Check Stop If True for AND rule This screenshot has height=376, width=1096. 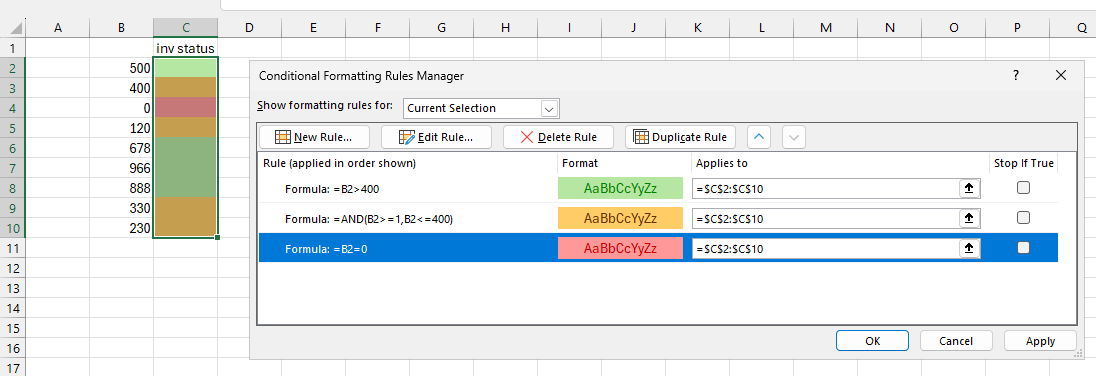pyautogui.click(x=1023, y=217)
